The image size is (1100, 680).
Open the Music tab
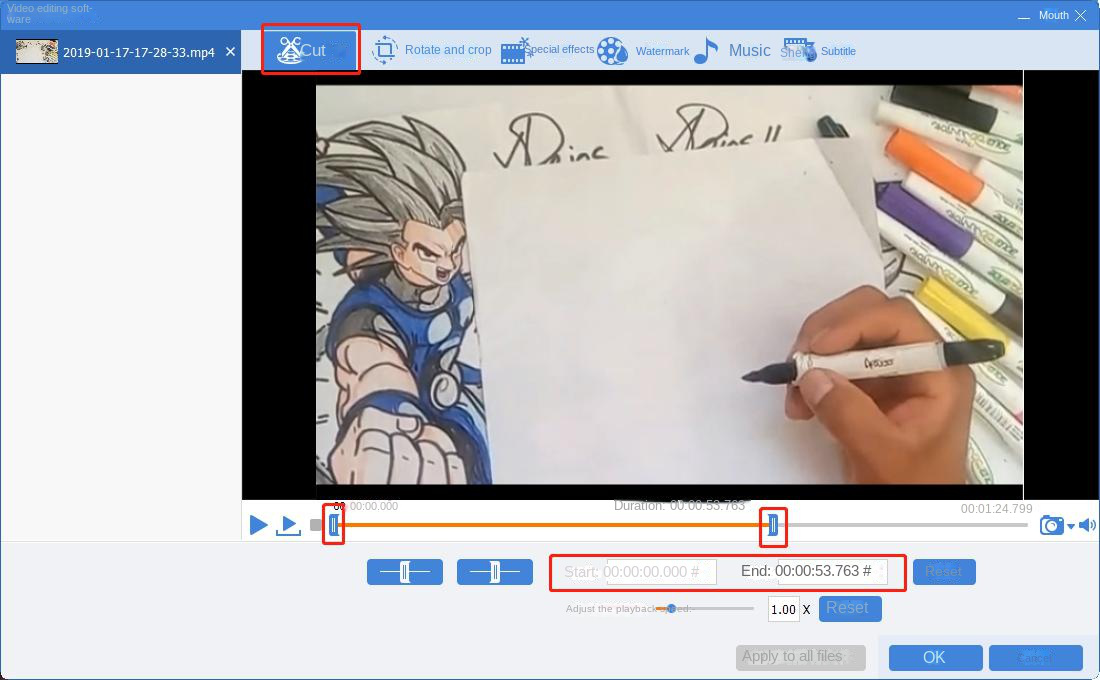(732, 51)
